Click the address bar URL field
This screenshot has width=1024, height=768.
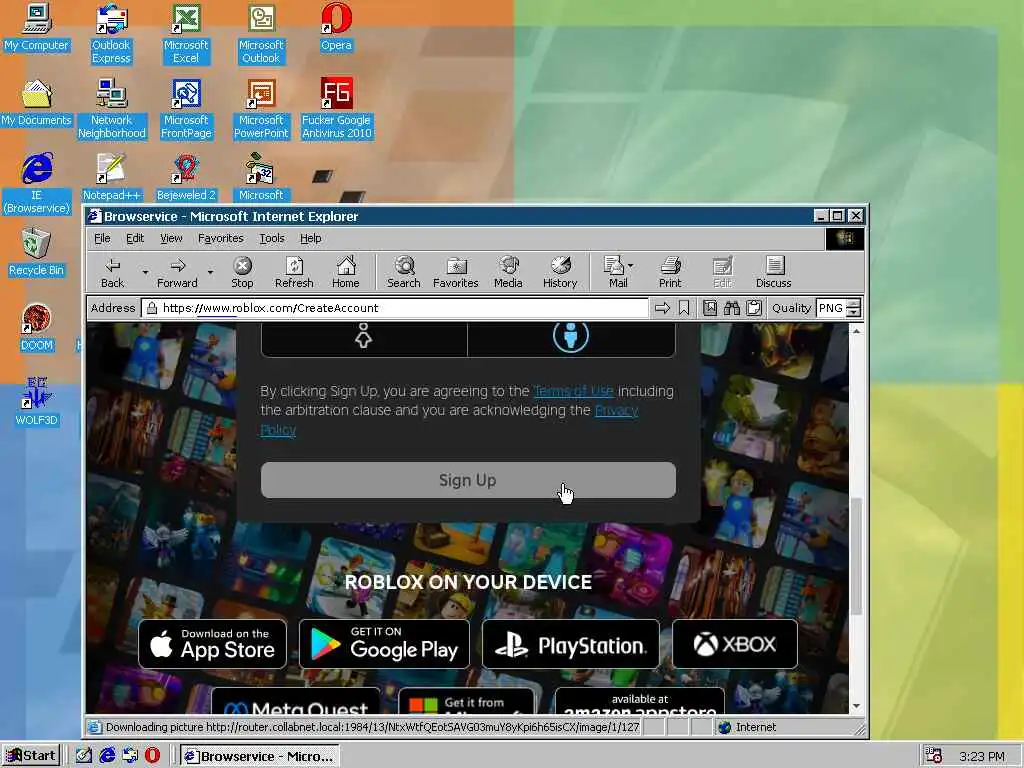coord(395,308)
